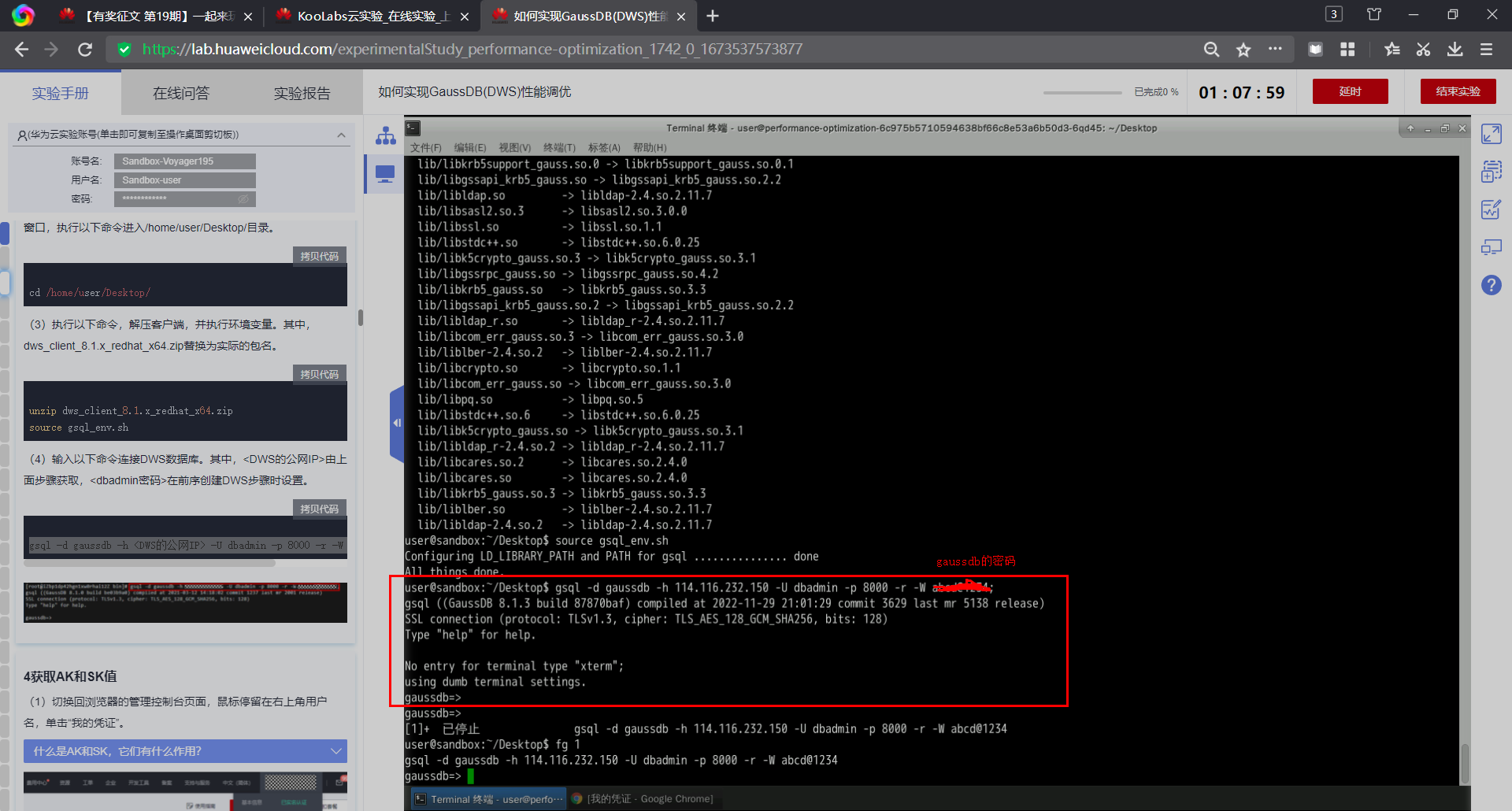Viewport: 1512px width, 811px height.
Task: Switch to the 实验手册 tab
Action: tap(61, 94)
